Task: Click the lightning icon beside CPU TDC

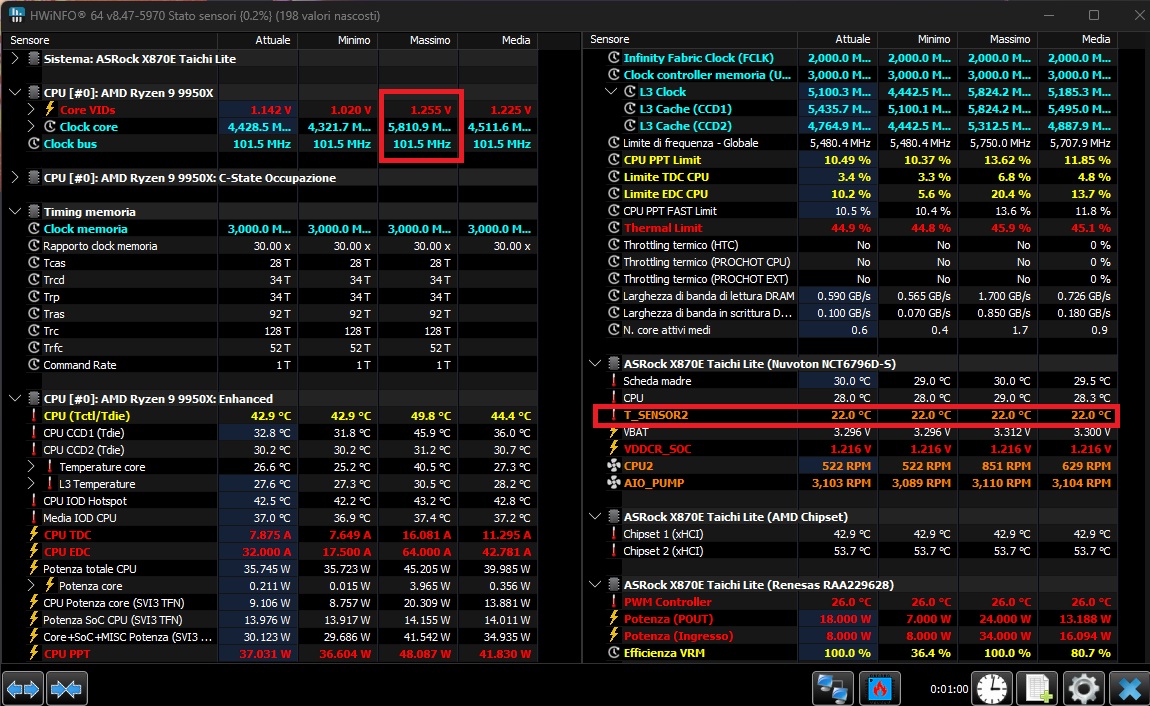Action: (x=34, y=534)
